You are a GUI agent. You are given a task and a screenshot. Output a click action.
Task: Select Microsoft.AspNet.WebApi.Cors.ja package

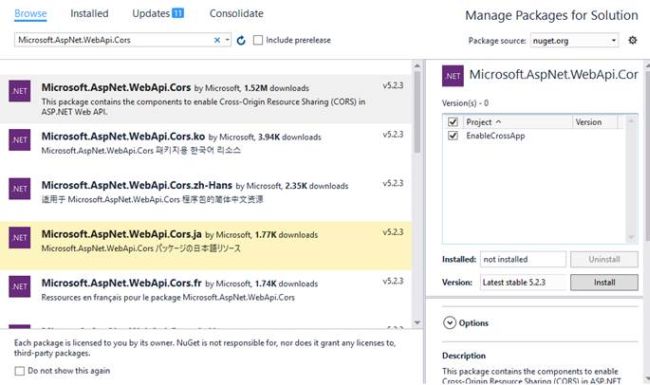click(206, 245)
